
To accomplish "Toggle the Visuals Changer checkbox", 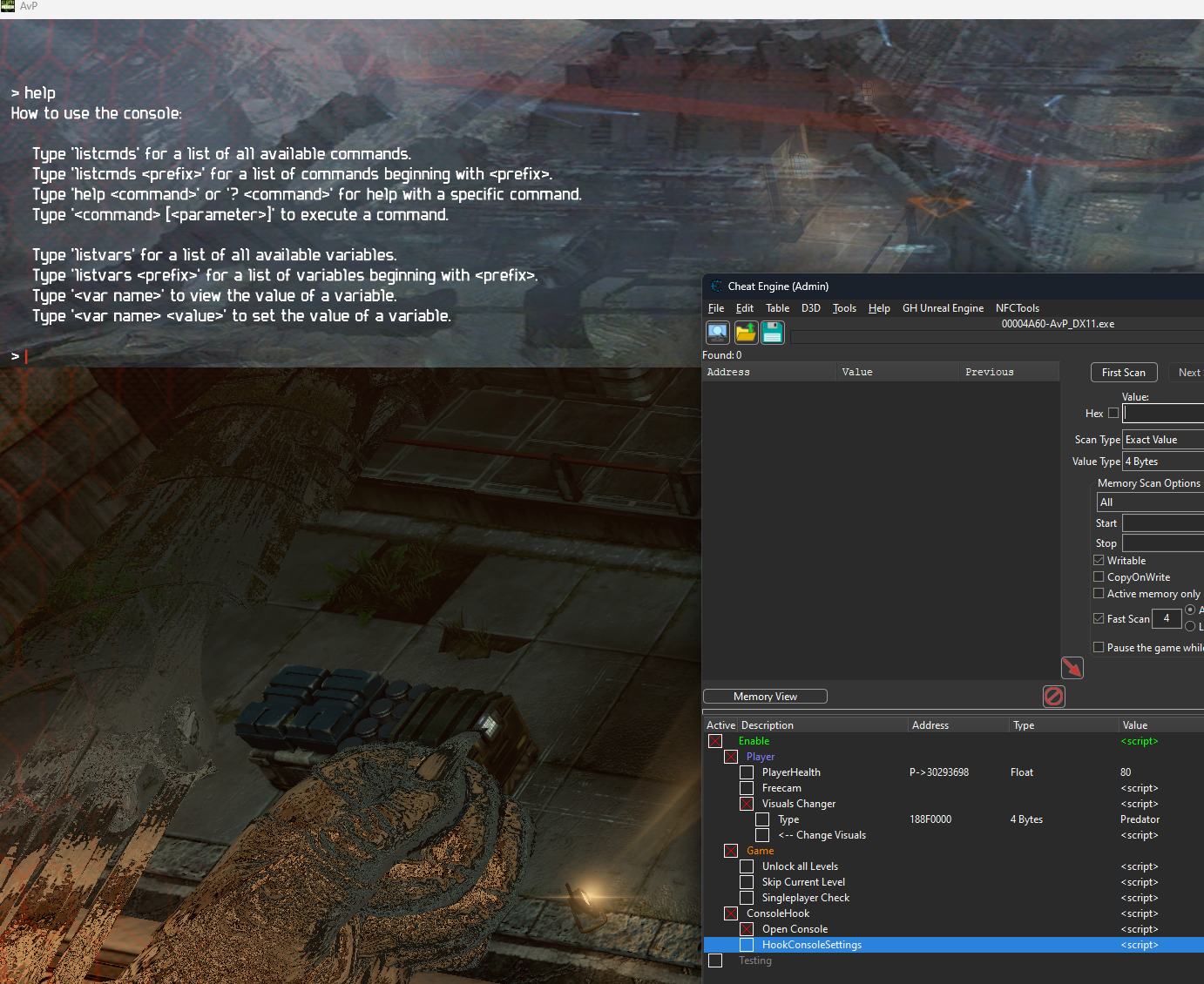I will [747, 804].
